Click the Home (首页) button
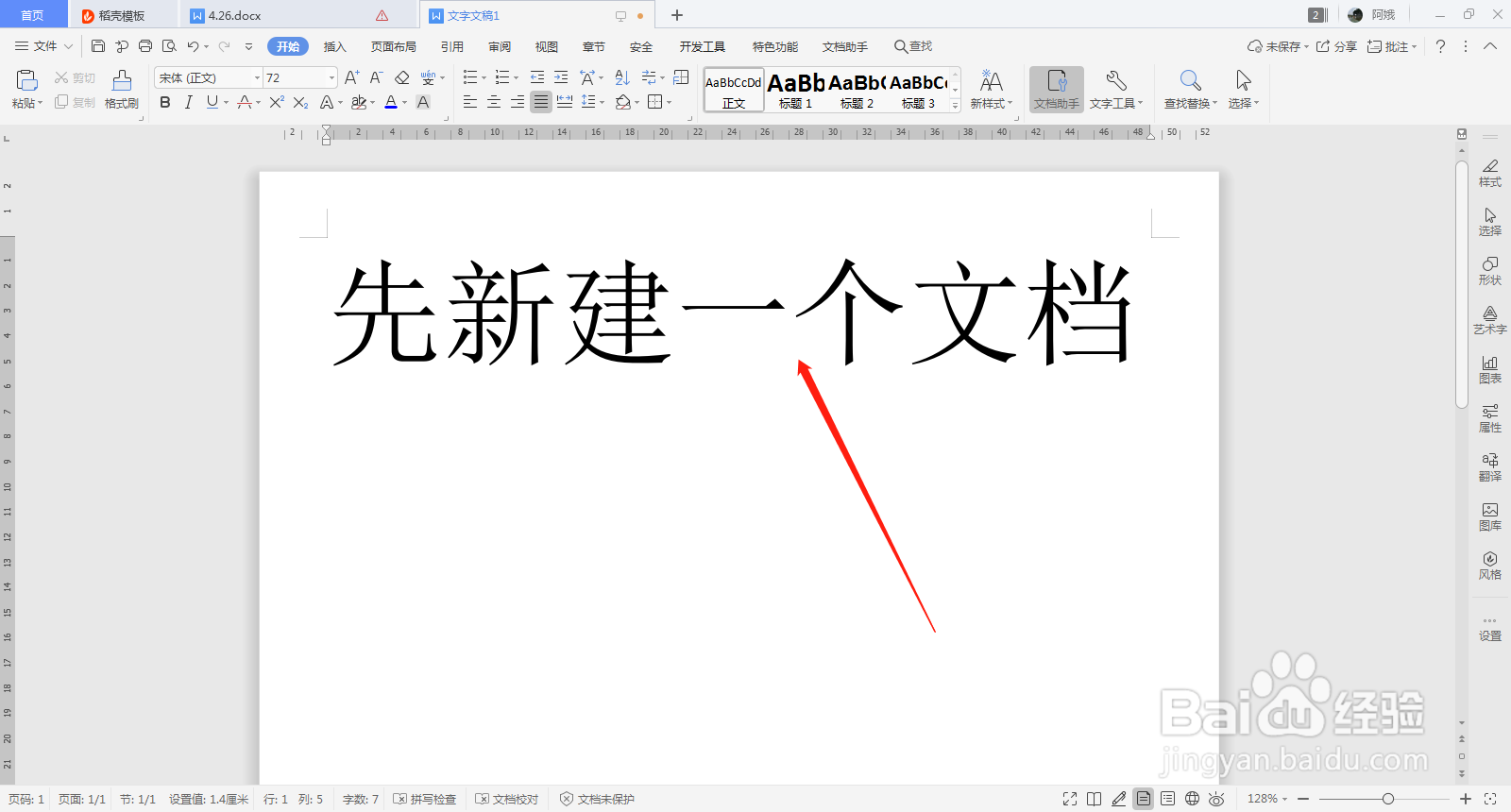1511x812 pixels. tap(33, 15)
